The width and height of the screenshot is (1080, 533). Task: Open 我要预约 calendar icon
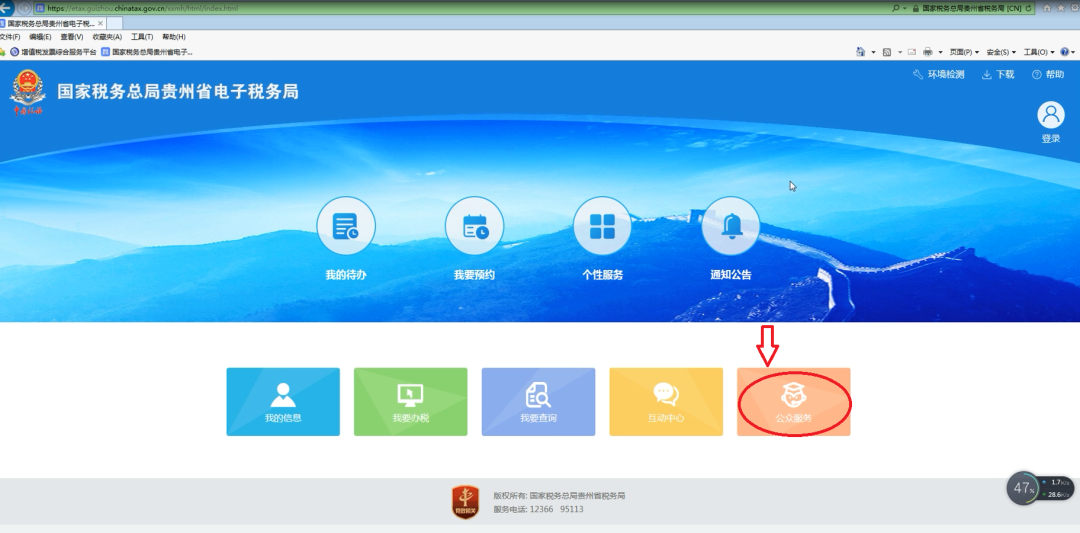(x=474, y=226)
